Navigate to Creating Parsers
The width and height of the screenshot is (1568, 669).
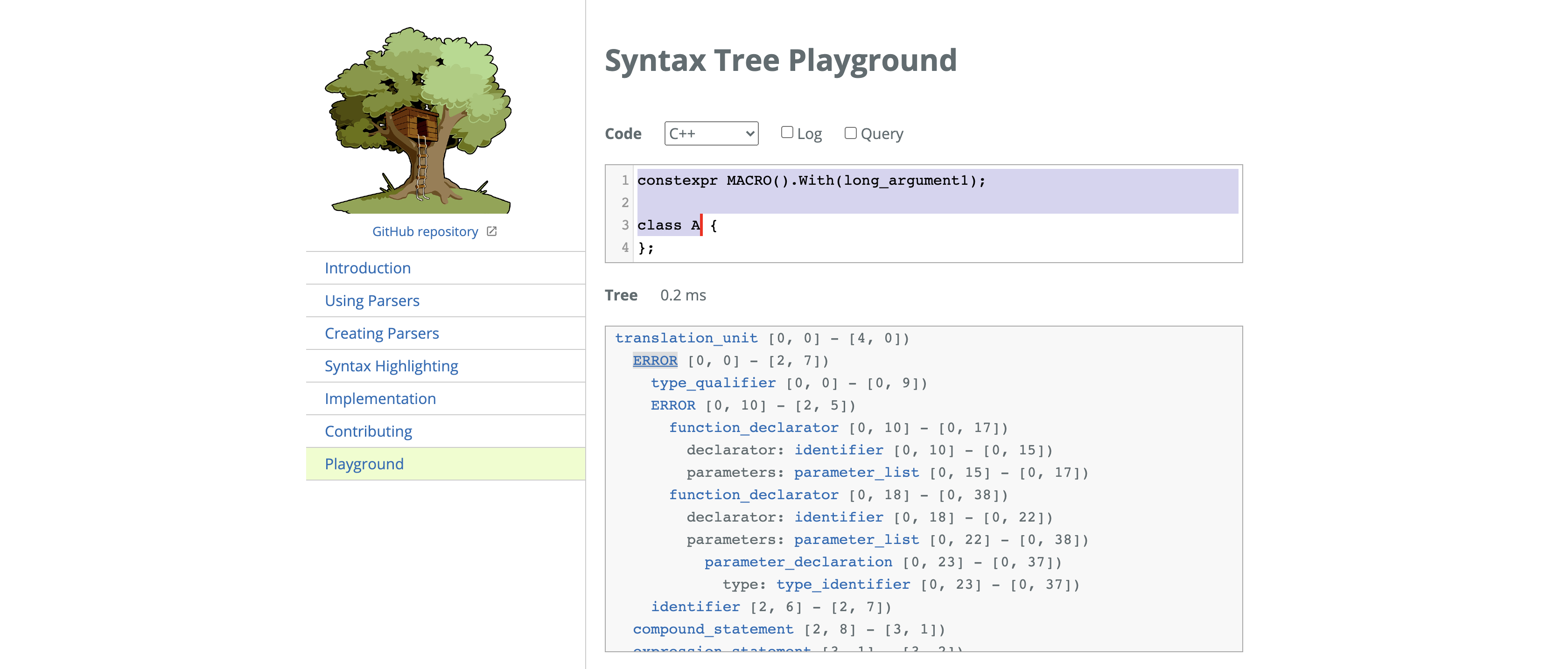pyautogui.click(x=382, y=334)
